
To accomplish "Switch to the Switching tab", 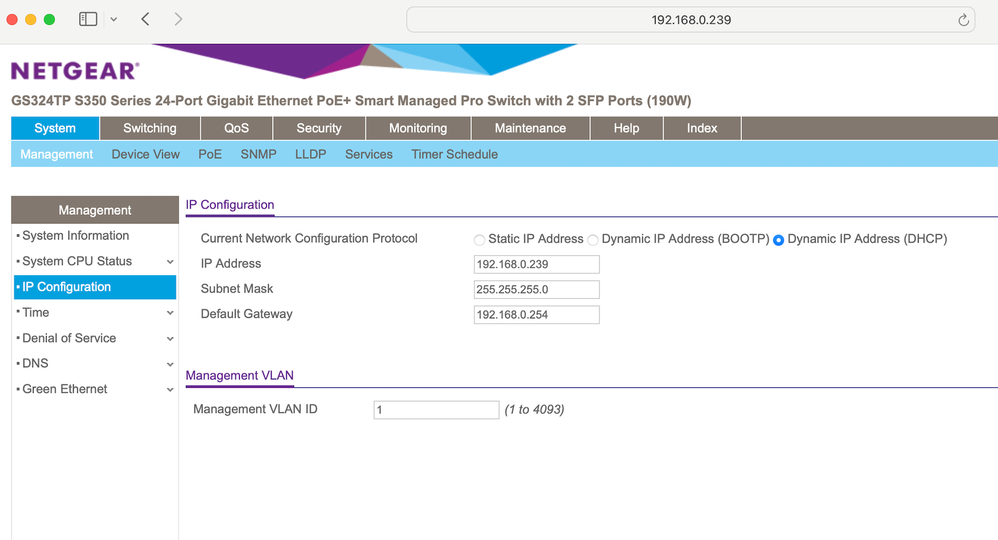I will (150, 128).
